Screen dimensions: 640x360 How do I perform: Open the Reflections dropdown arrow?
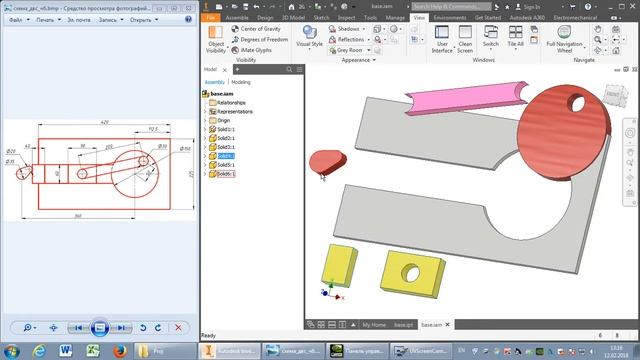coord(368,40)
